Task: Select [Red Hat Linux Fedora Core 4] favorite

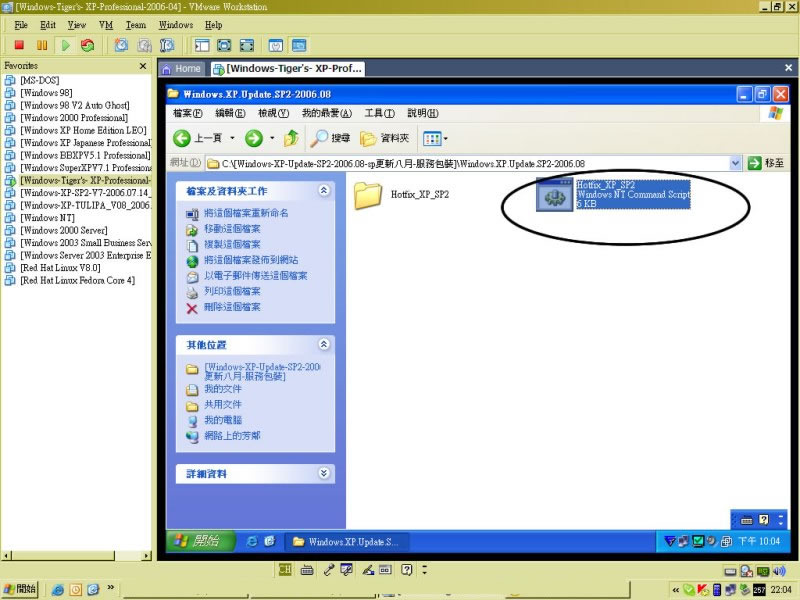Action: (78, 281)
